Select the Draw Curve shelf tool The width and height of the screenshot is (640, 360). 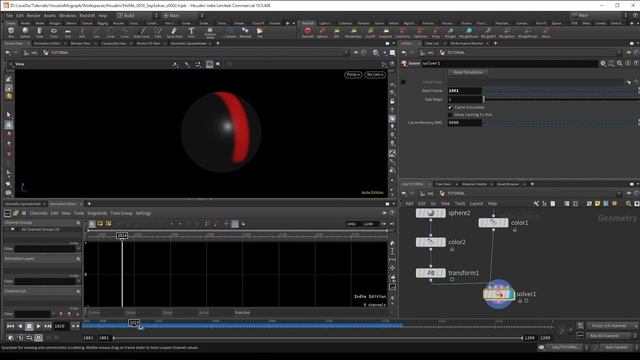point(142,32)
